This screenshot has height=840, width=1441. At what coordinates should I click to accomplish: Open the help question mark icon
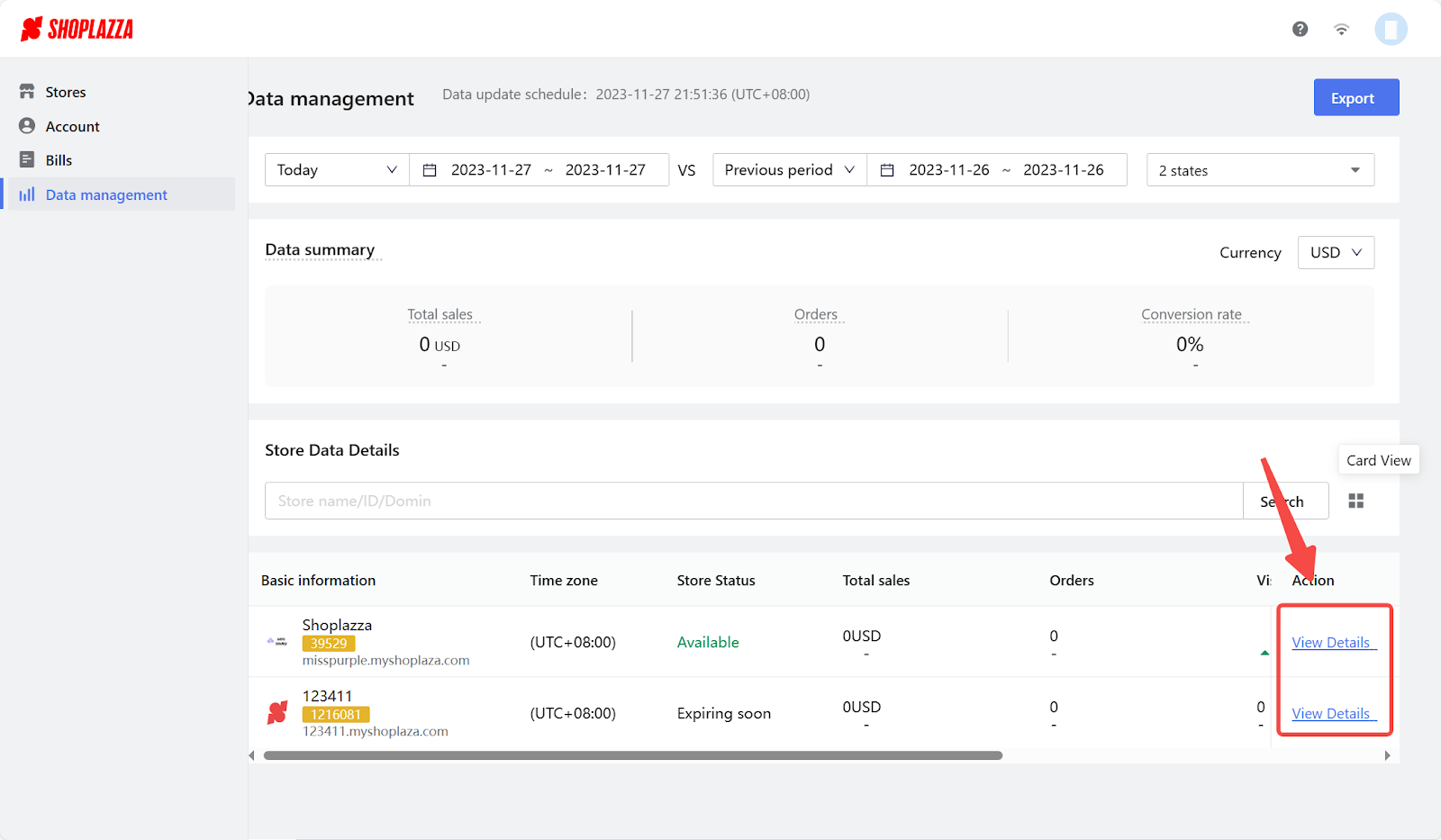point(1300,29)
